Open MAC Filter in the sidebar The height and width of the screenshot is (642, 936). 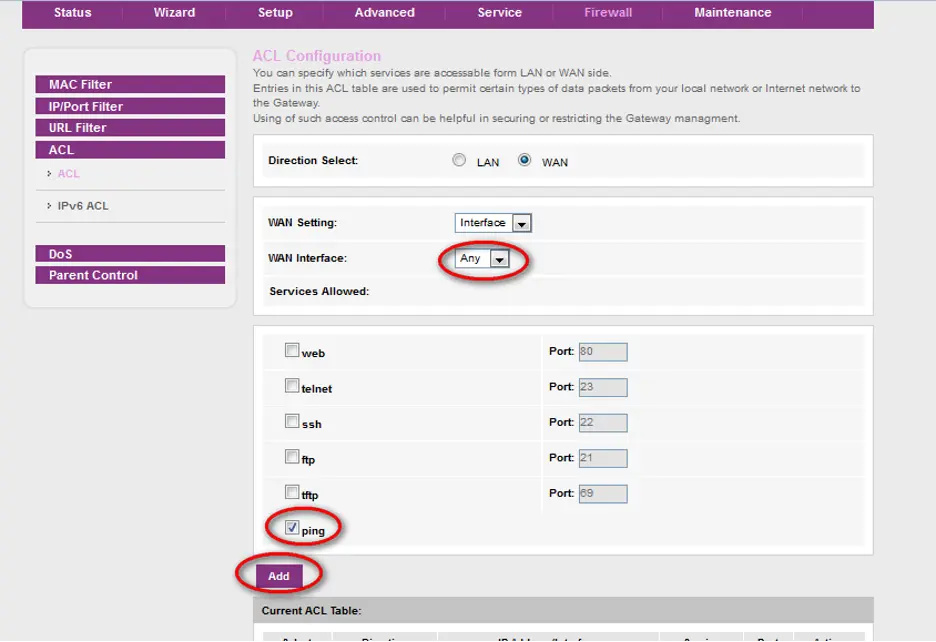point(129,85)
